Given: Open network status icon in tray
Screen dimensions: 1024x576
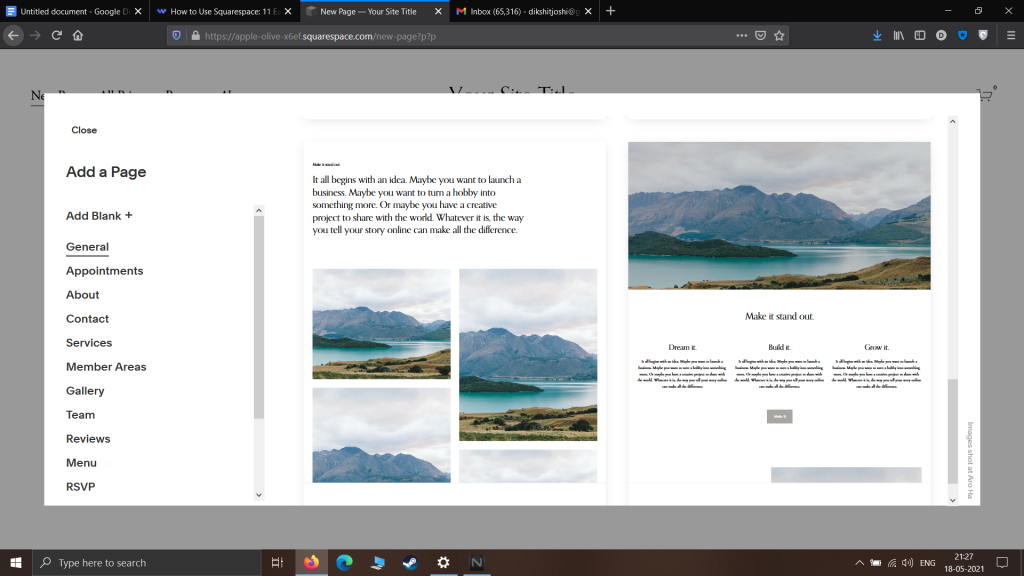Looking at the screenshot, I should [x=892, y=562].
